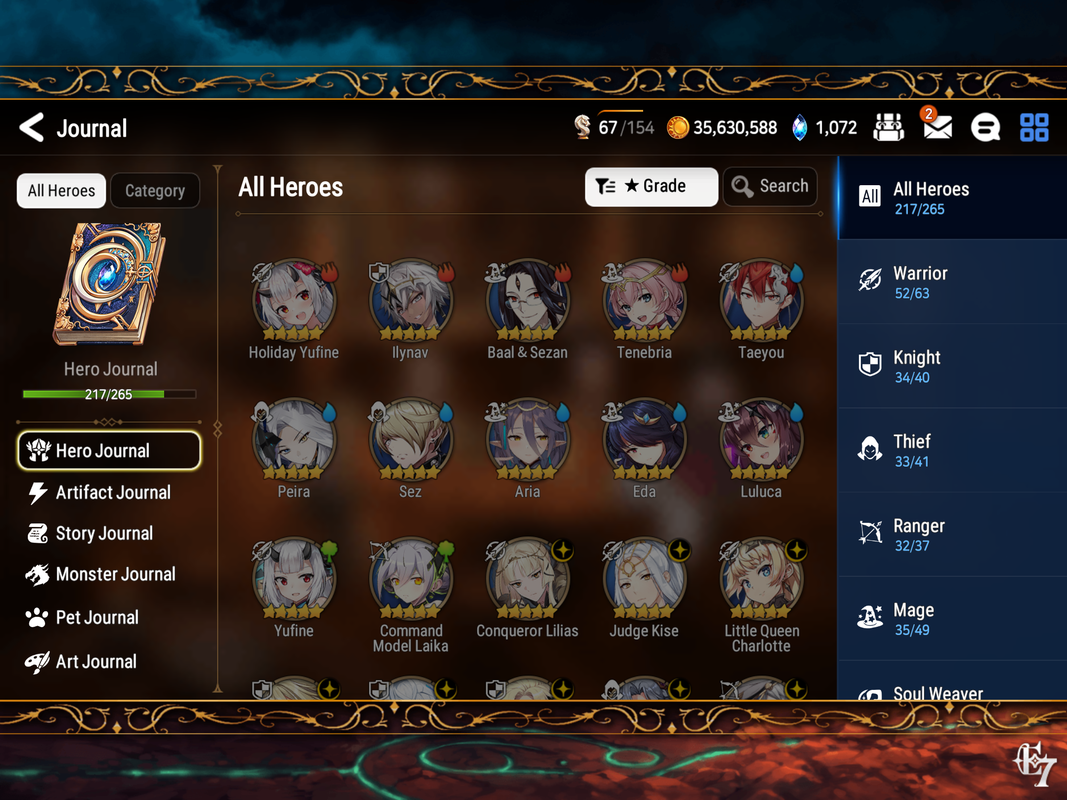Screen dimensions: 1067x800
Task: Select the All Heroes toggle
Action: 61,190
